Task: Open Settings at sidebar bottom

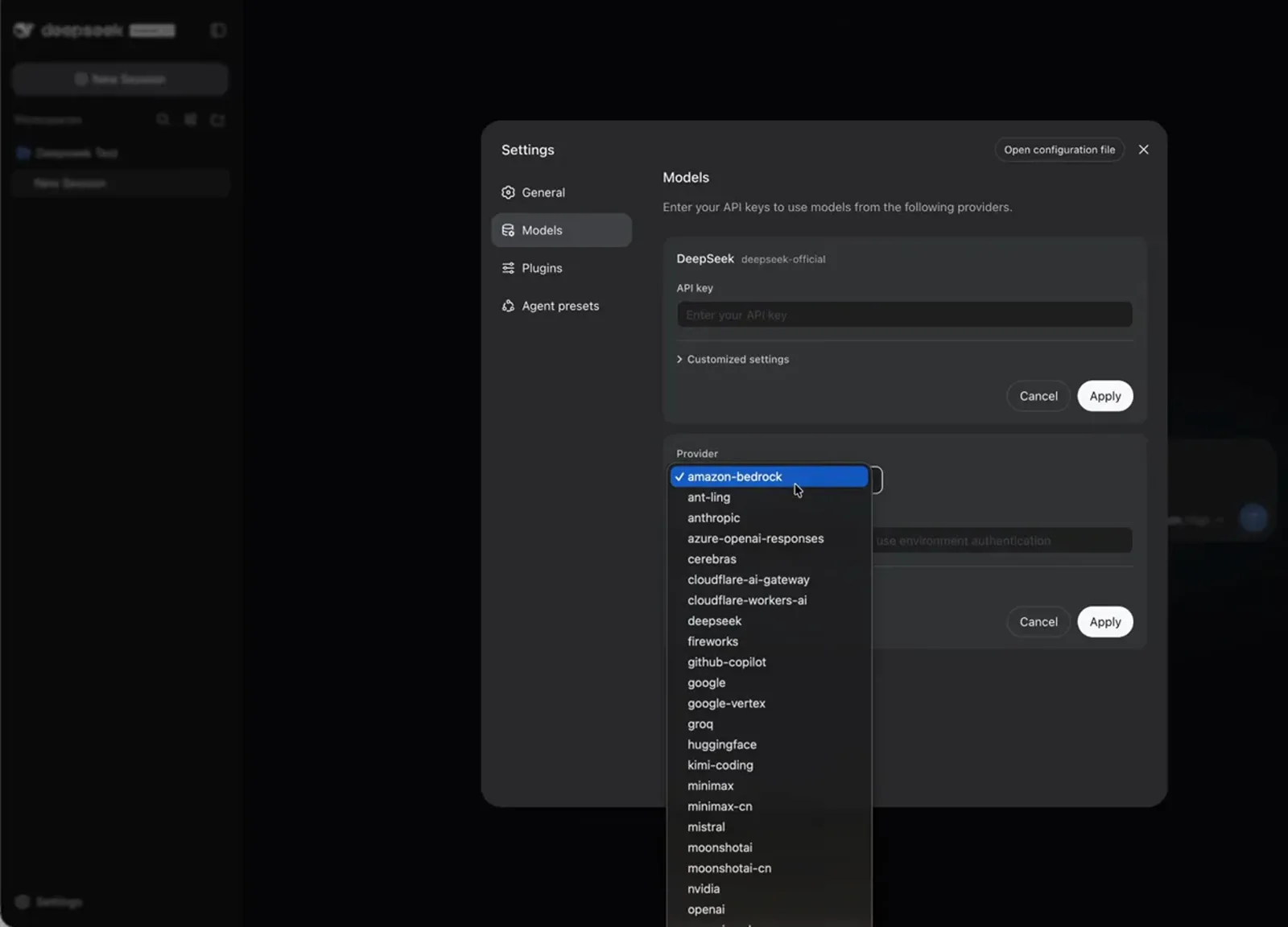Action: coord(49,902)
